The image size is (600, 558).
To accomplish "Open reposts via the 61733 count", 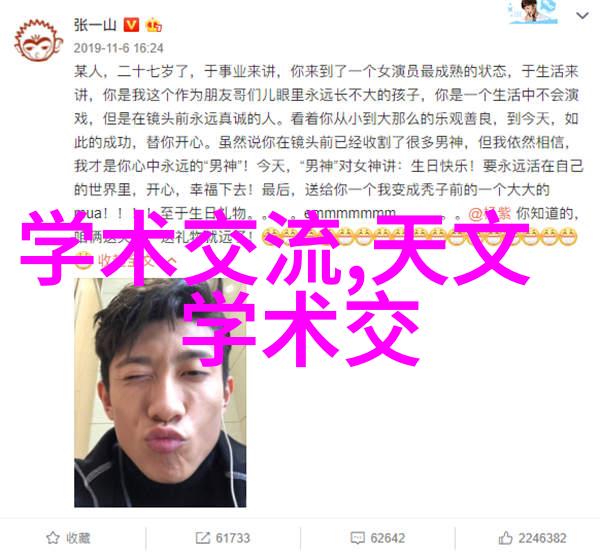I will [233, 538].
